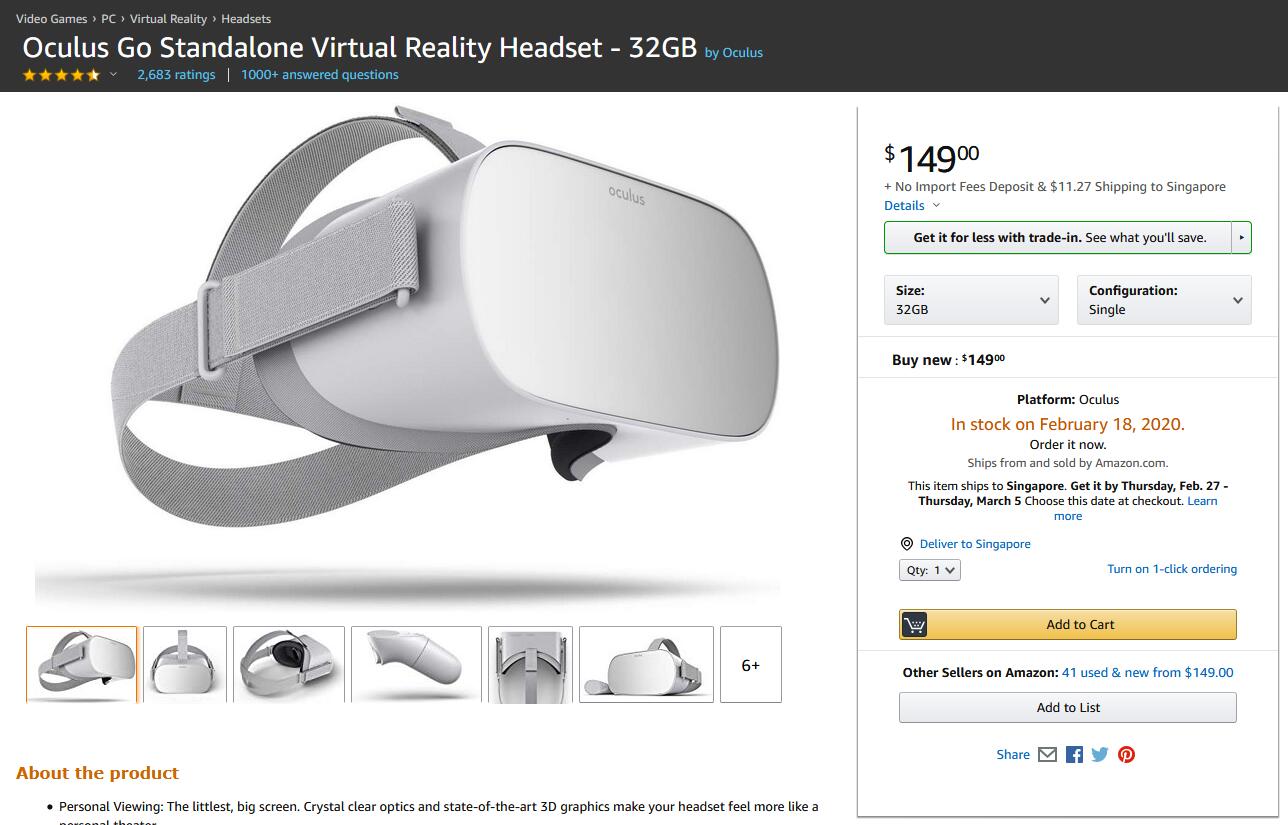Share product on Facebook
The width and height of the screenshot is (1288, 825).
1074,755
